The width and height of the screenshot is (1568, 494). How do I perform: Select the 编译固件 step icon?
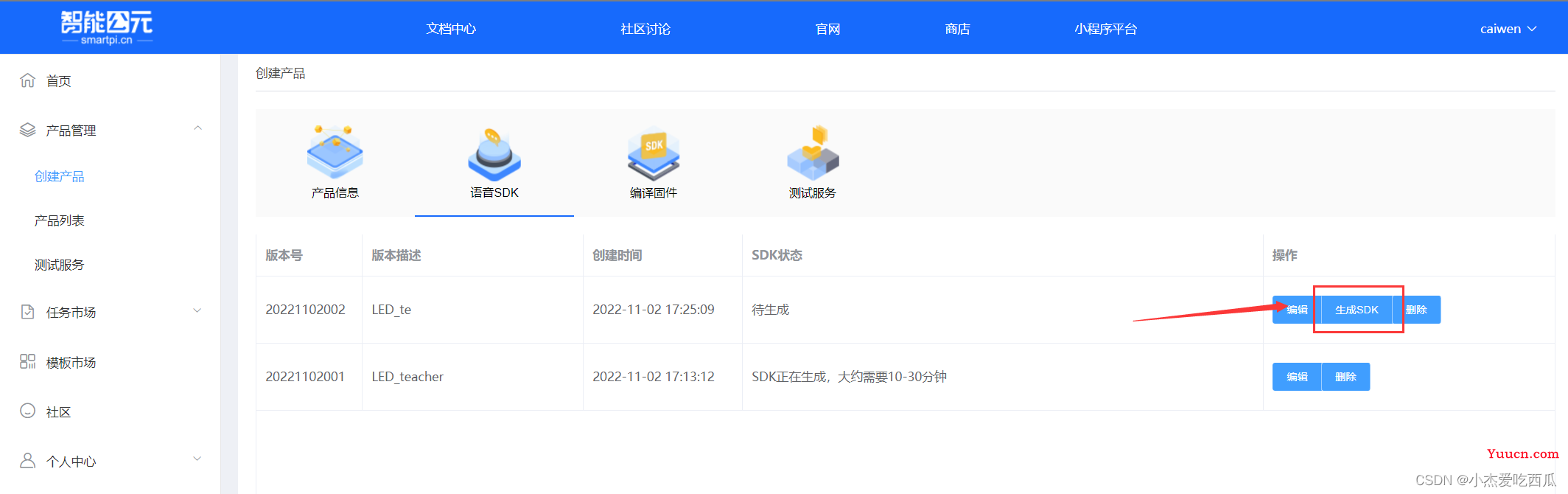654,153
